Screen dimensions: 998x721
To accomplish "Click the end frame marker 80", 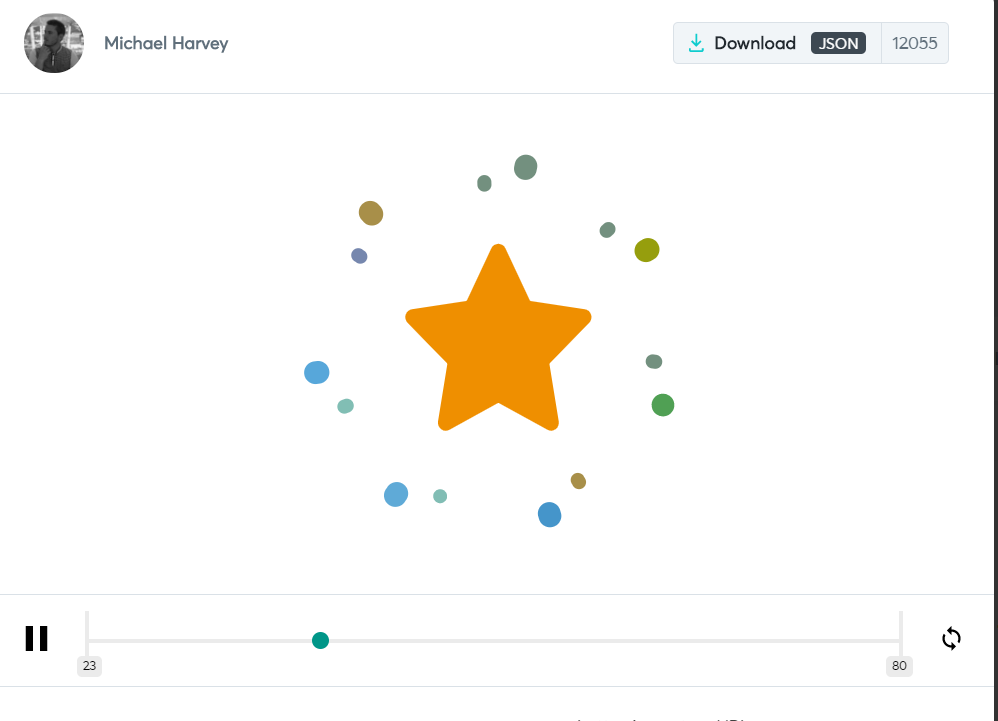I will 899,666.
